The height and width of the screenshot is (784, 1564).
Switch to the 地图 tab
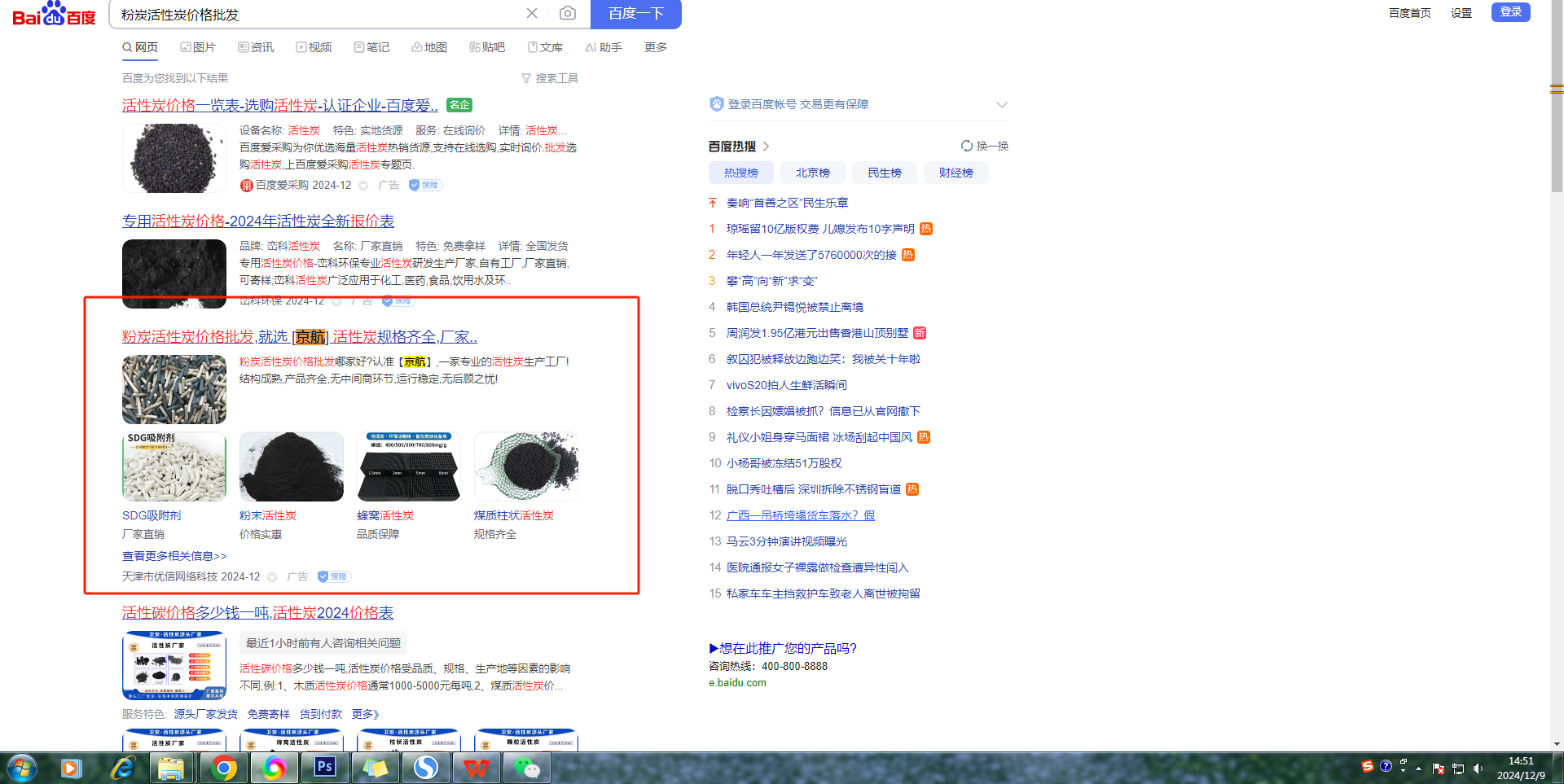[429, 47]
